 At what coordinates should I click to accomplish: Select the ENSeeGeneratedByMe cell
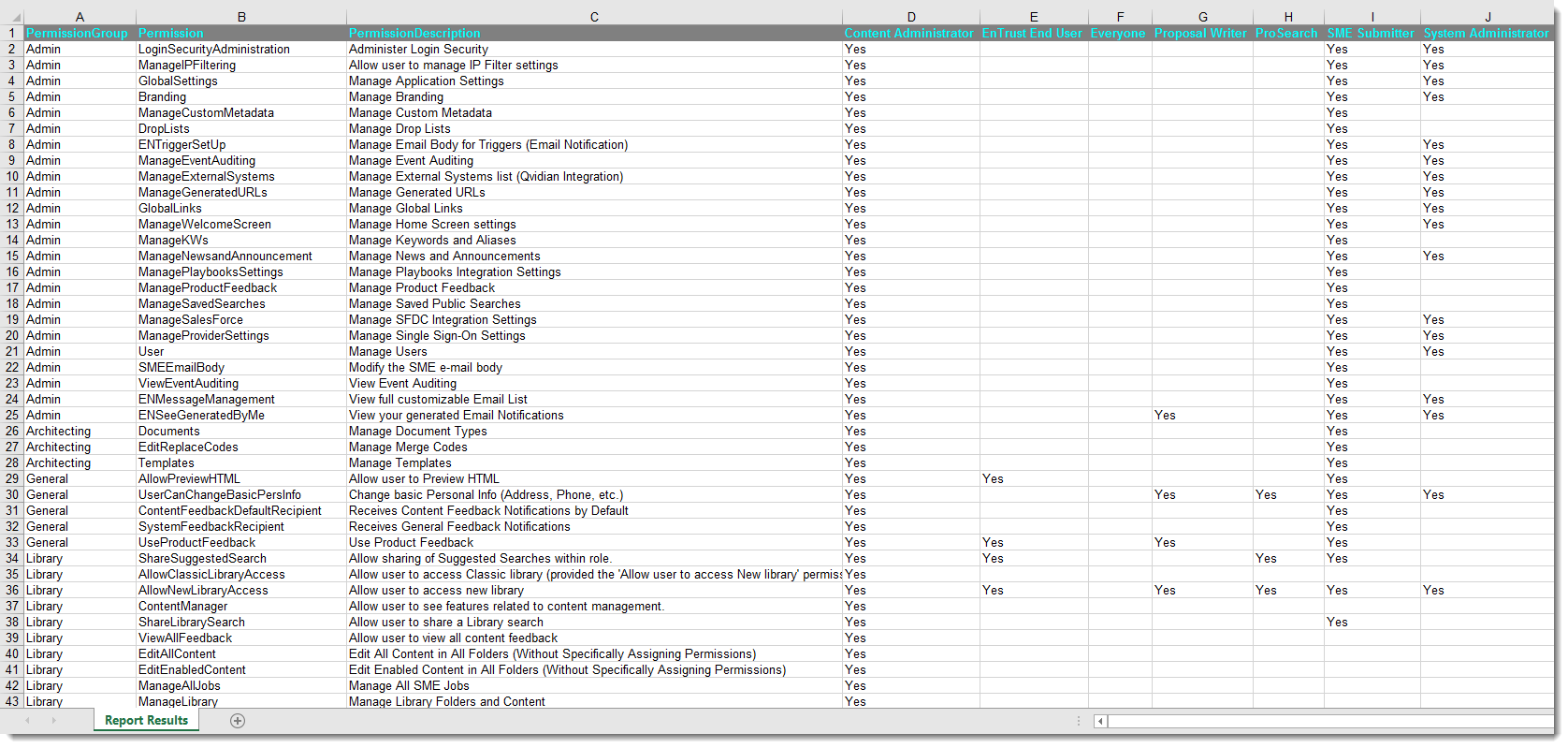point(241,415)
